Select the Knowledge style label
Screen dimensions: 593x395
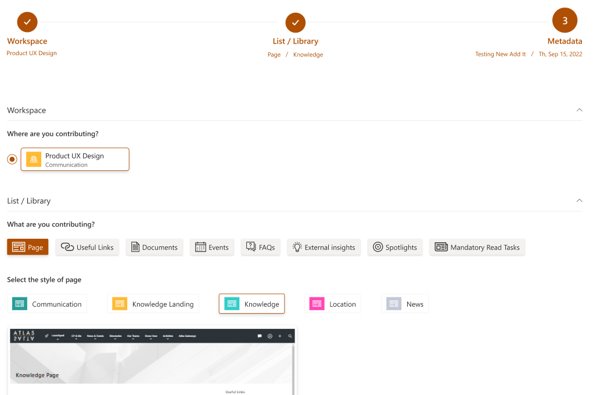(262, 304)
